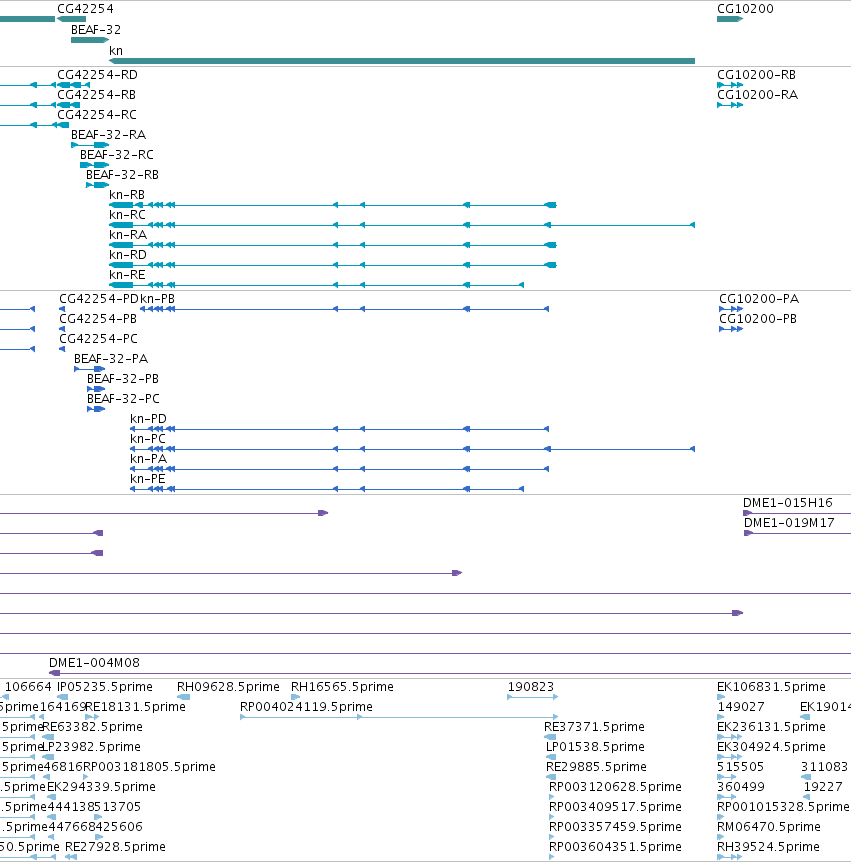The height and width of the screenshot is (862, 851).
Task: Click the BEAF-32-RC transcript label
Action: 117,154
